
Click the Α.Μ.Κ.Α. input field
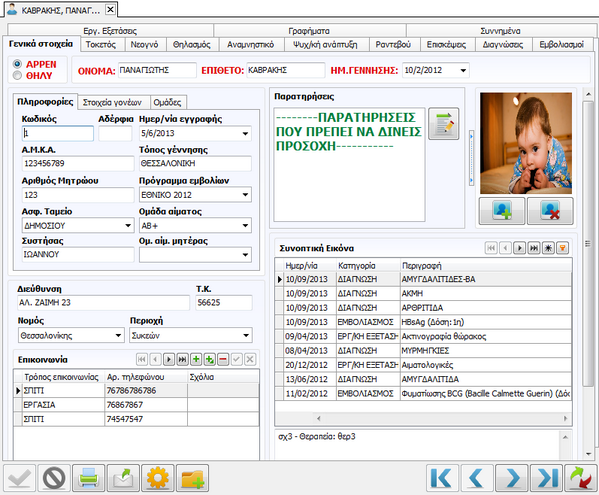point(78,163)
